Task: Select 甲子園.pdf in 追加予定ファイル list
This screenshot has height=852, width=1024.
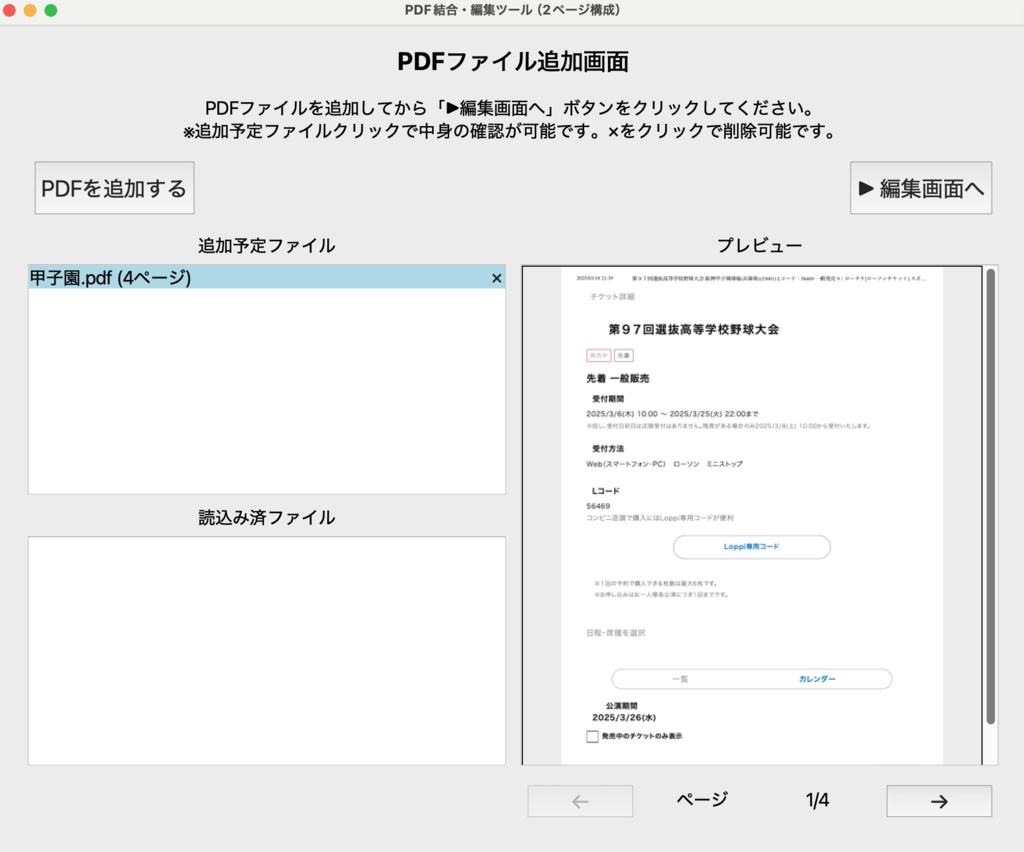Action: (200, 278)
